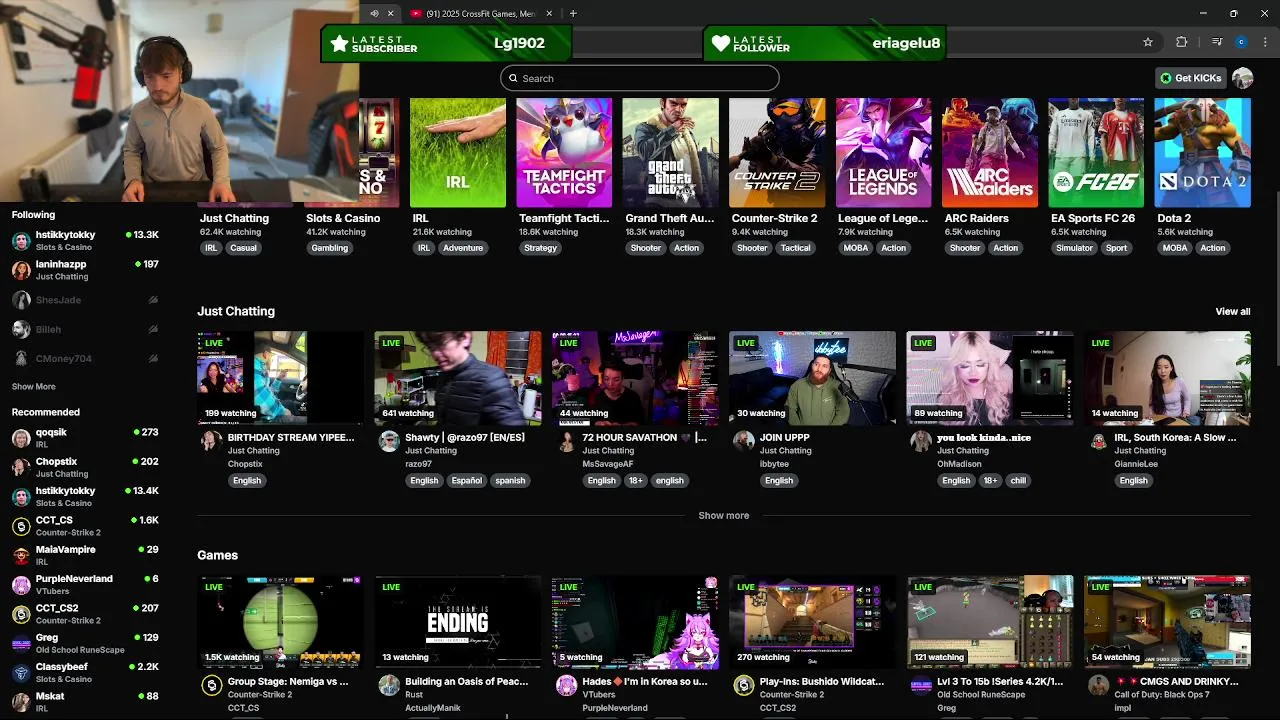Open the browser media control icon

[x=1216, y=42]
